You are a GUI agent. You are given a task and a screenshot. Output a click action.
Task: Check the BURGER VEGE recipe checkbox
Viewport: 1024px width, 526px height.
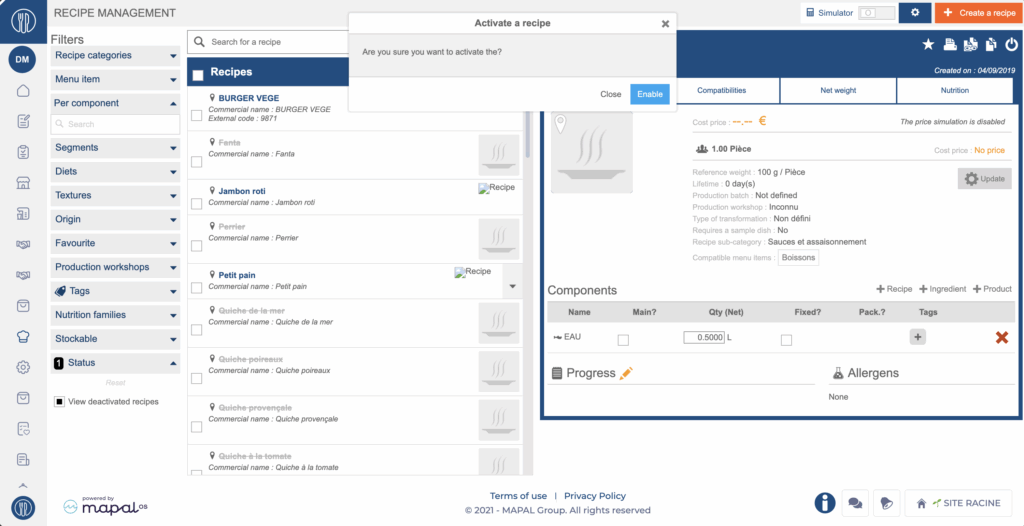196,116
